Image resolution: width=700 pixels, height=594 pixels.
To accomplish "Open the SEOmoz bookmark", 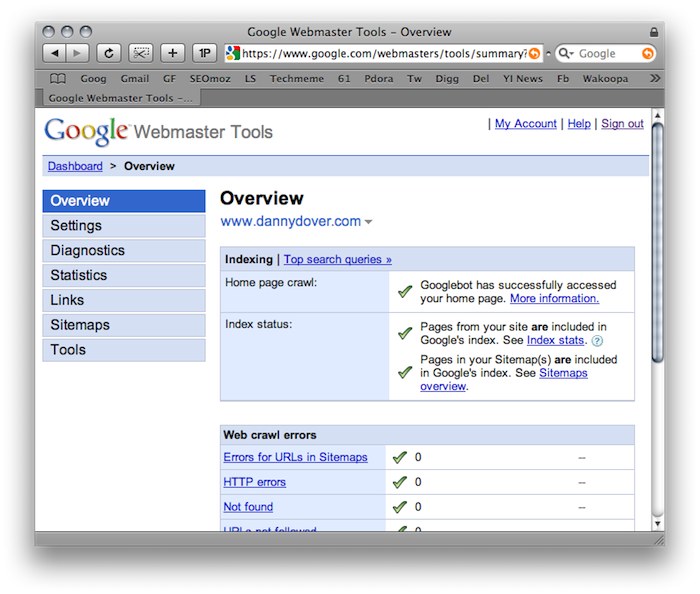I will [210, 79].
